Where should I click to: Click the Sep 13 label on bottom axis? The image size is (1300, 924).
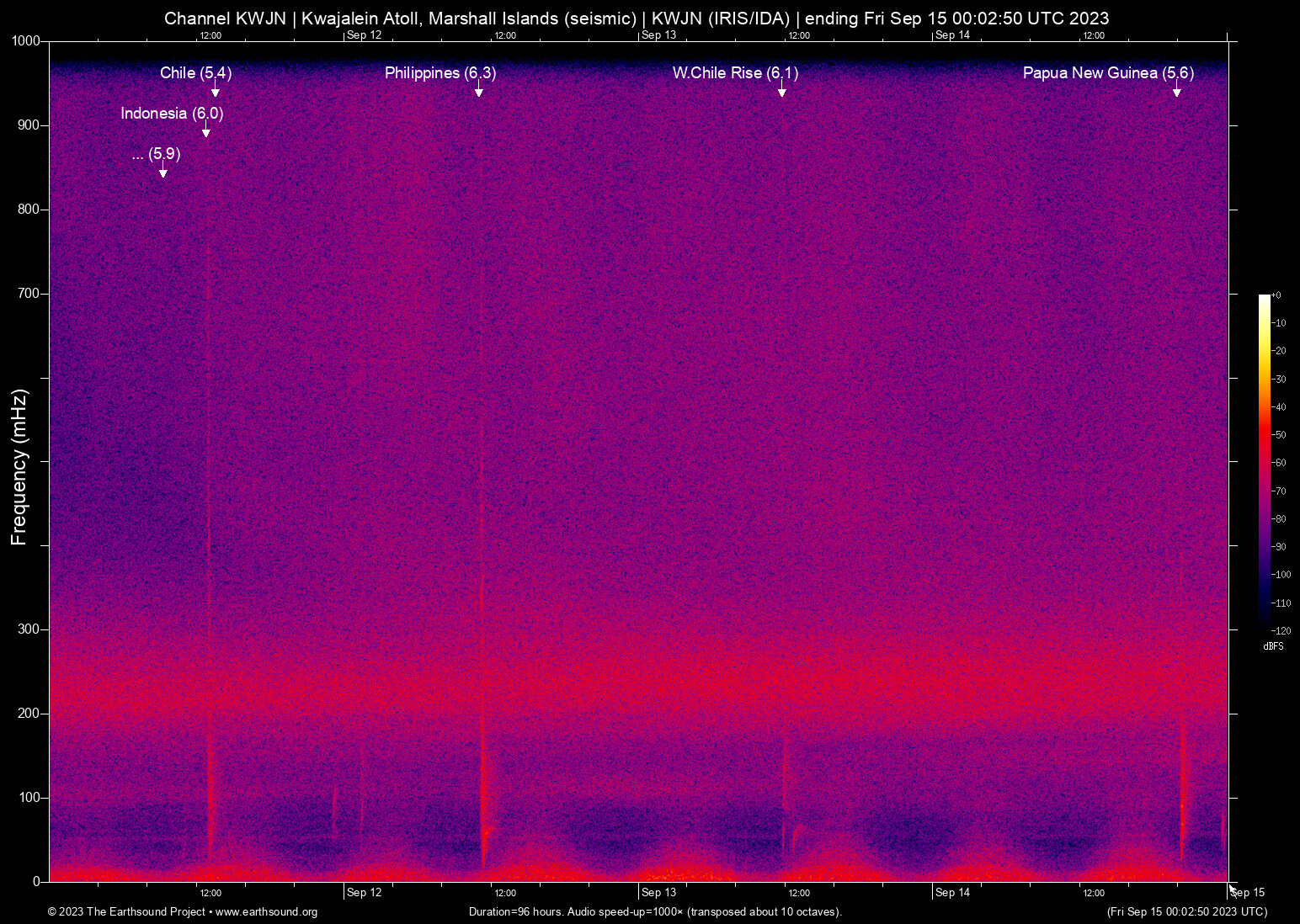point(658,893)
